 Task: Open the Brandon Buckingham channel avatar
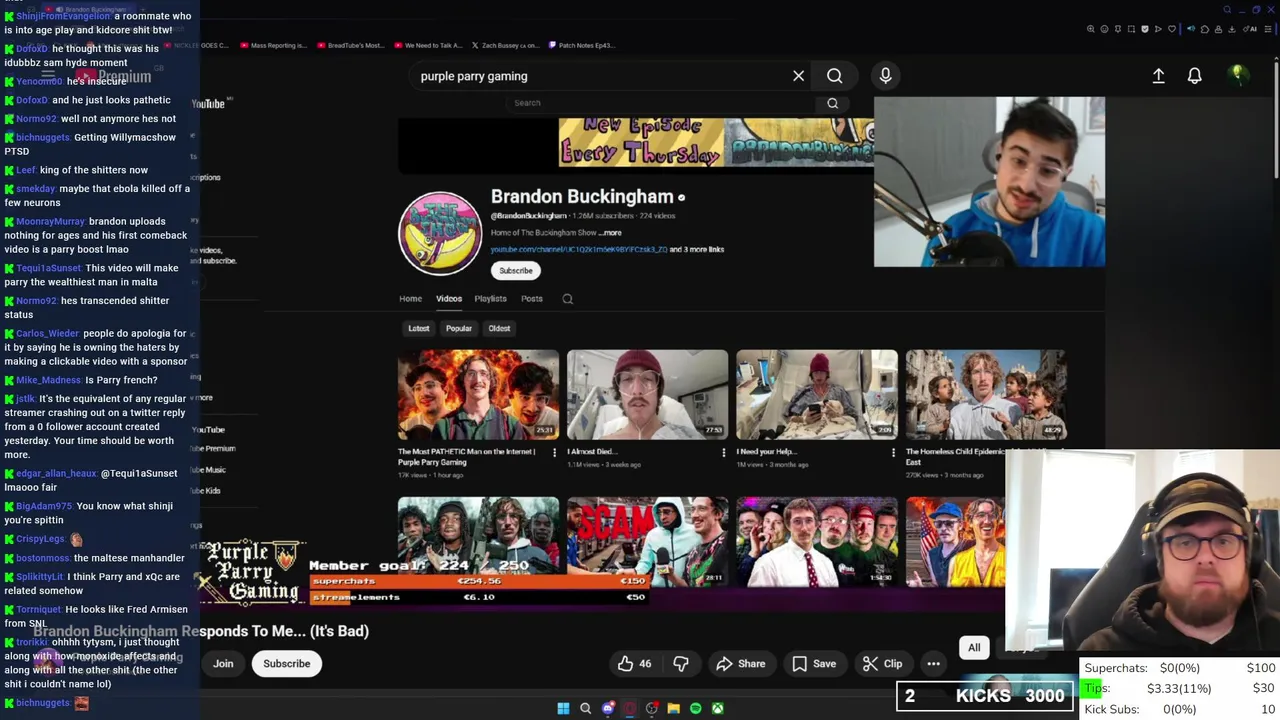(x=440, y=233)
